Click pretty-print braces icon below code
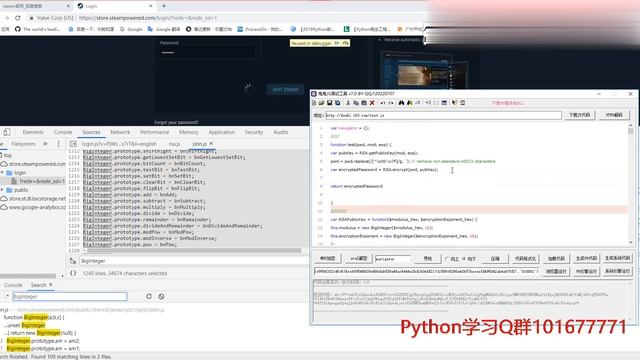The image size is (640, 360). click(73, 273)
